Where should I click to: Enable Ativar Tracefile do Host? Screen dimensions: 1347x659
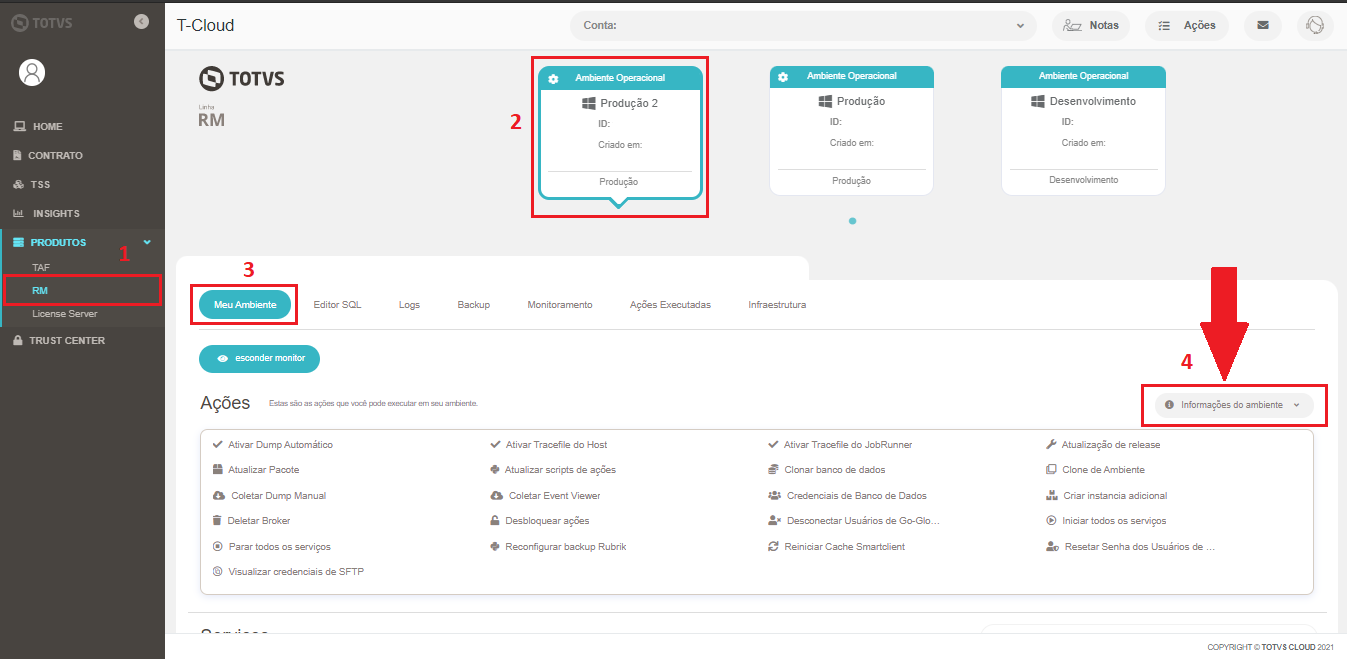(495, 443)
